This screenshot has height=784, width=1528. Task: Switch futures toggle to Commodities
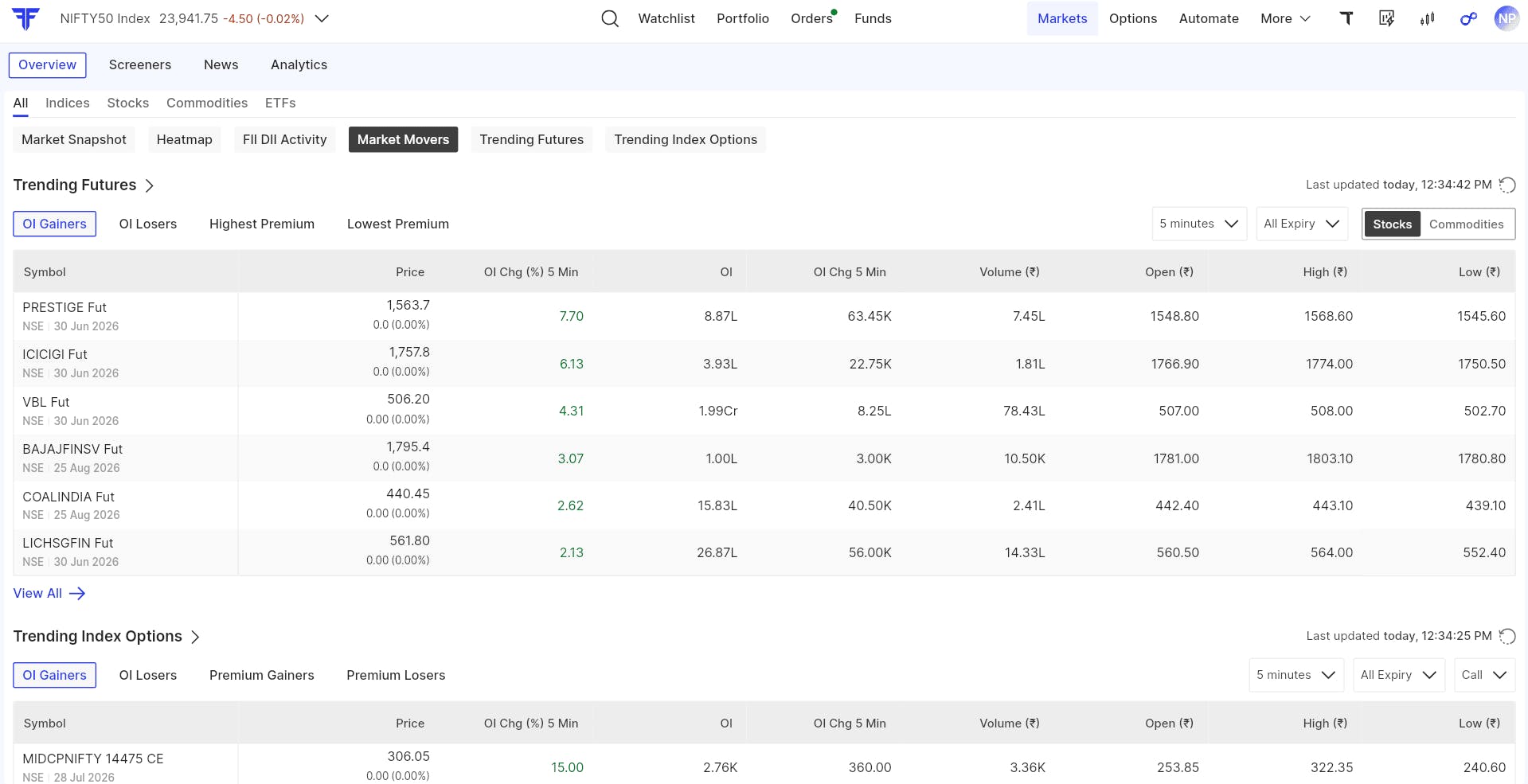(1466, 224)
